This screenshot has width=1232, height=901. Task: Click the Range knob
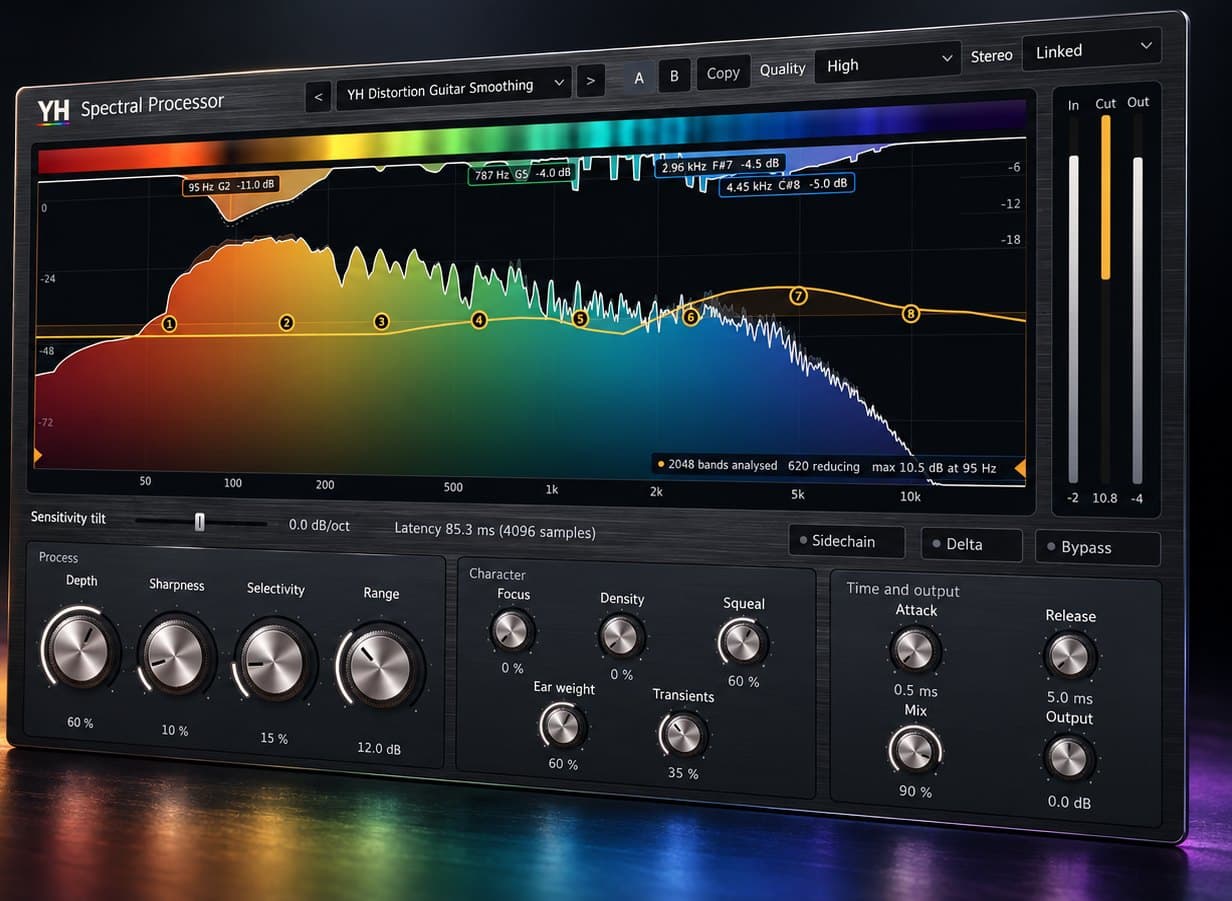(x=381, y=668)
